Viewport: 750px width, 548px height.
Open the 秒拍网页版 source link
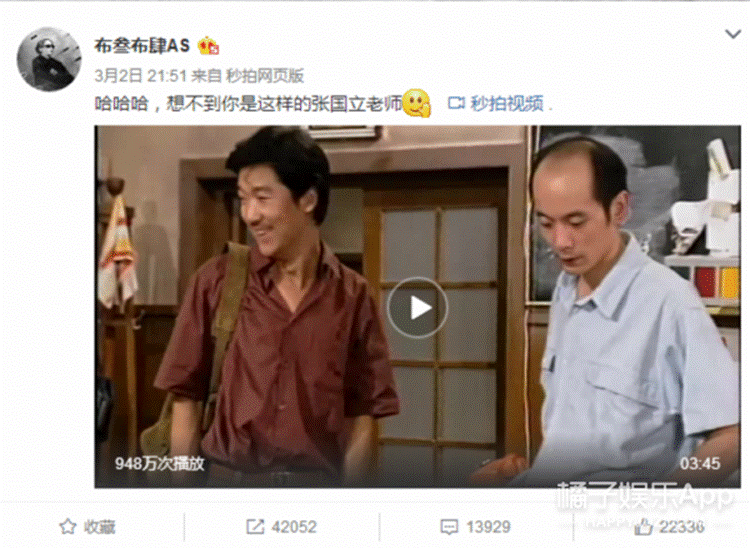[x=265, y=76]
